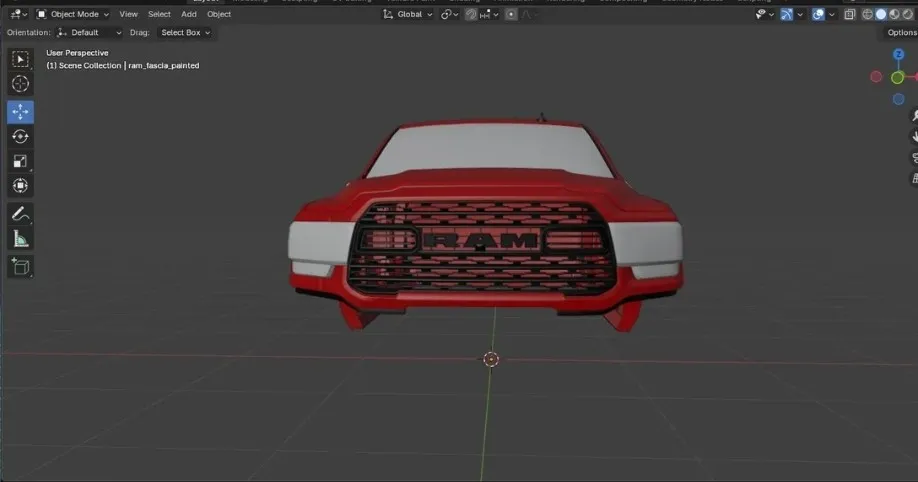Open object visibility and selectability dropdown
The height and width of the screenshot is (482, 918).
tap(764, 14)
